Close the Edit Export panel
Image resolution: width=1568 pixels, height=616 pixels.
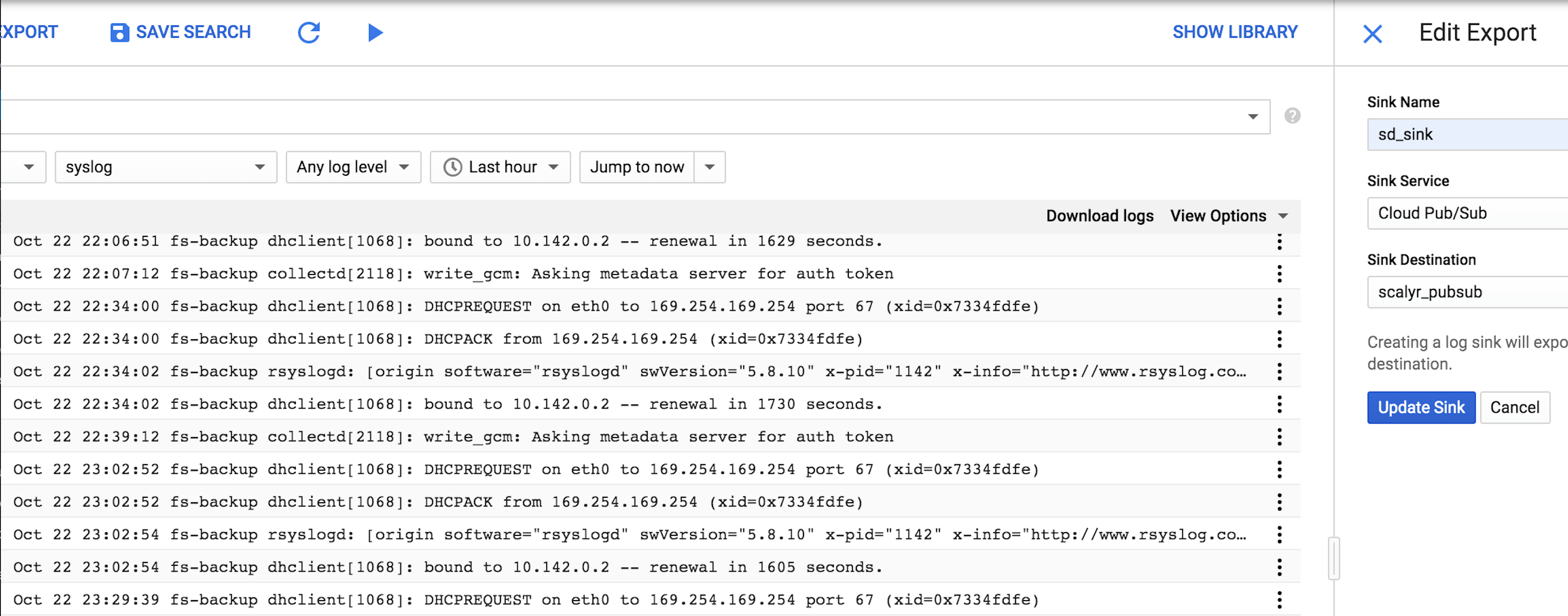coord(1372,34)
